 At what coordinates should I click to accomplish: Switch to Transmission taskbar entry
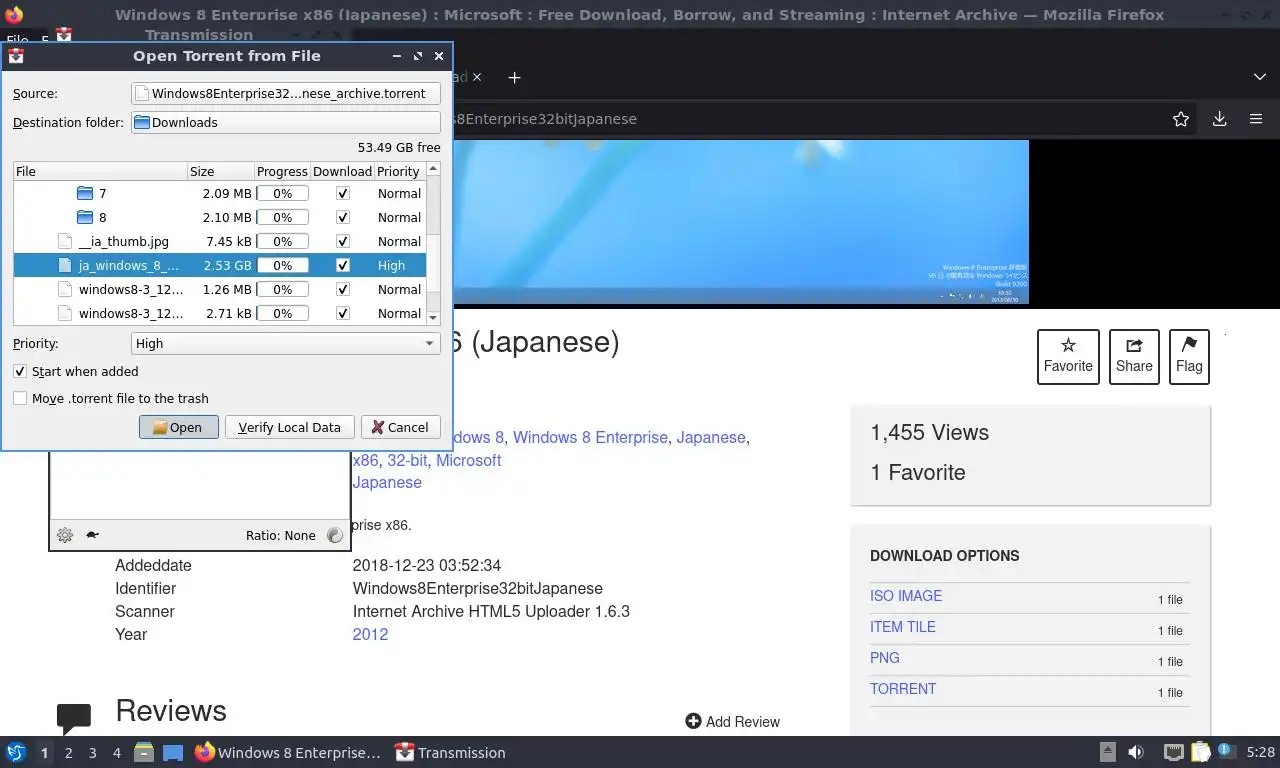click(450, 752)
